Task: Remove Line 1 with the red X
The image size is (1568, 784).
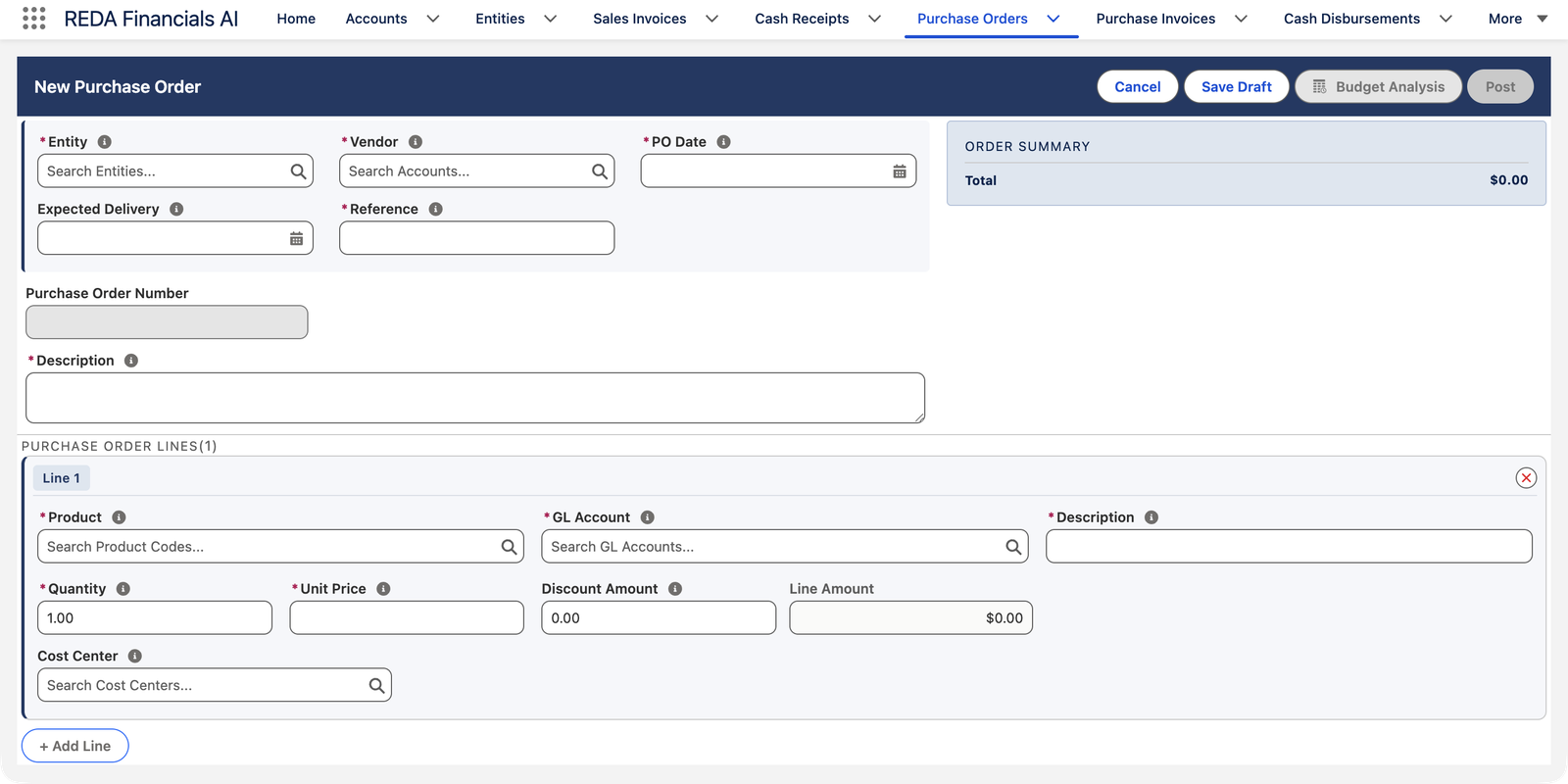Action: point(1526,478)
